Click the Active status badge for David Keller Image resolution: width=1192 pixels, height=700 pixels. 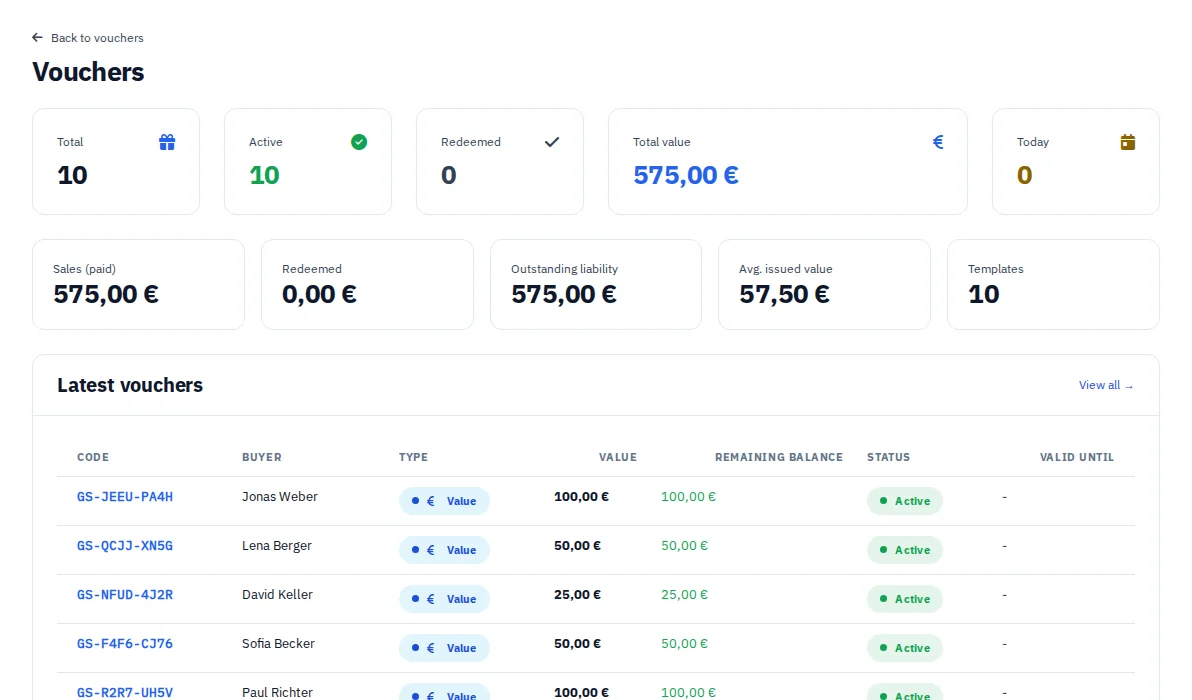(x=905, y=599)
